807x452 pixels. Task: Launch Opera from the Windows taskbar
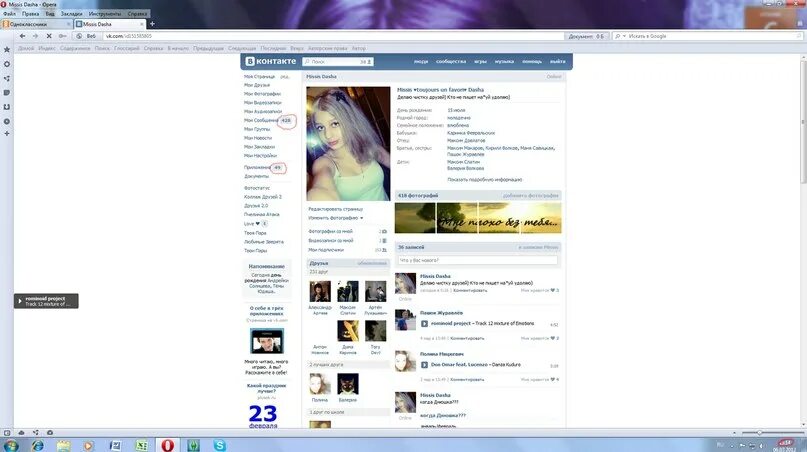(167, 445)
